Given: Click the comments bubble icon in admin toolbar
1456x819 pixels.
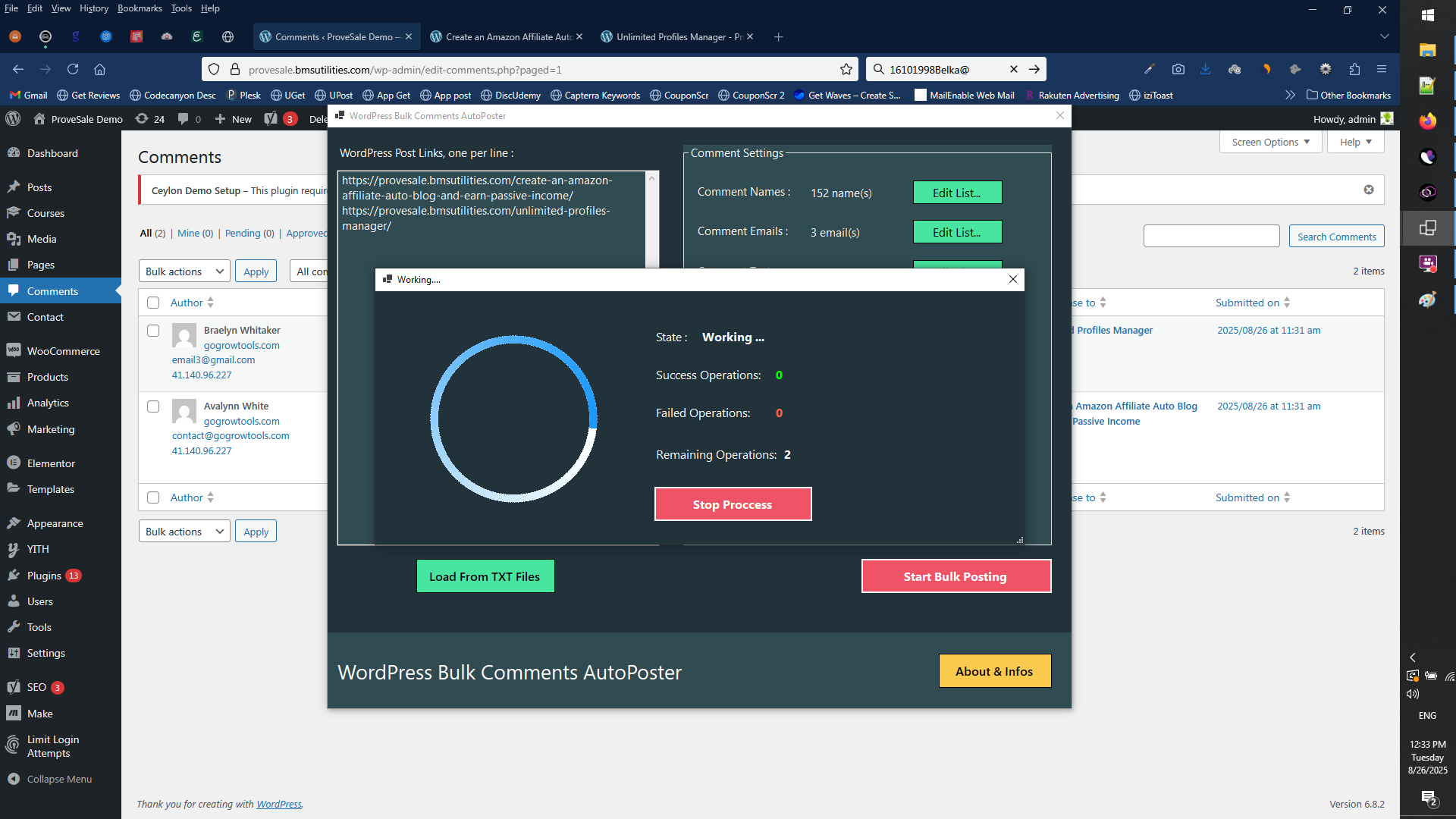Looking at the screenshot, I should (x=184, y=119).
